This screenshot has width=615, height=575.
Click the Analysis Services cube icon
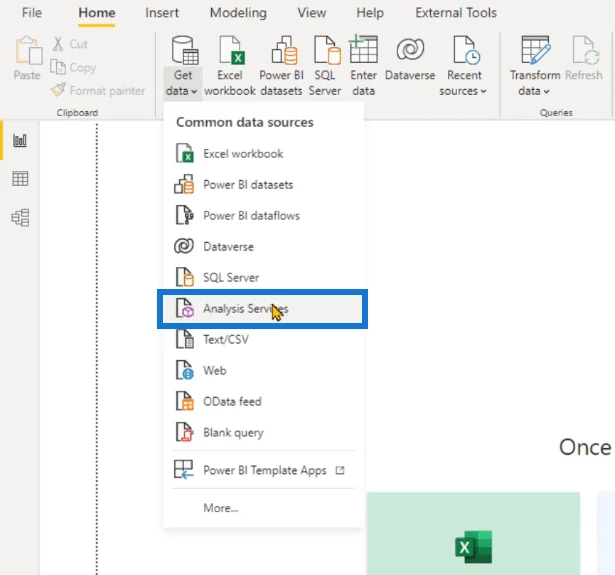point(184,308)
